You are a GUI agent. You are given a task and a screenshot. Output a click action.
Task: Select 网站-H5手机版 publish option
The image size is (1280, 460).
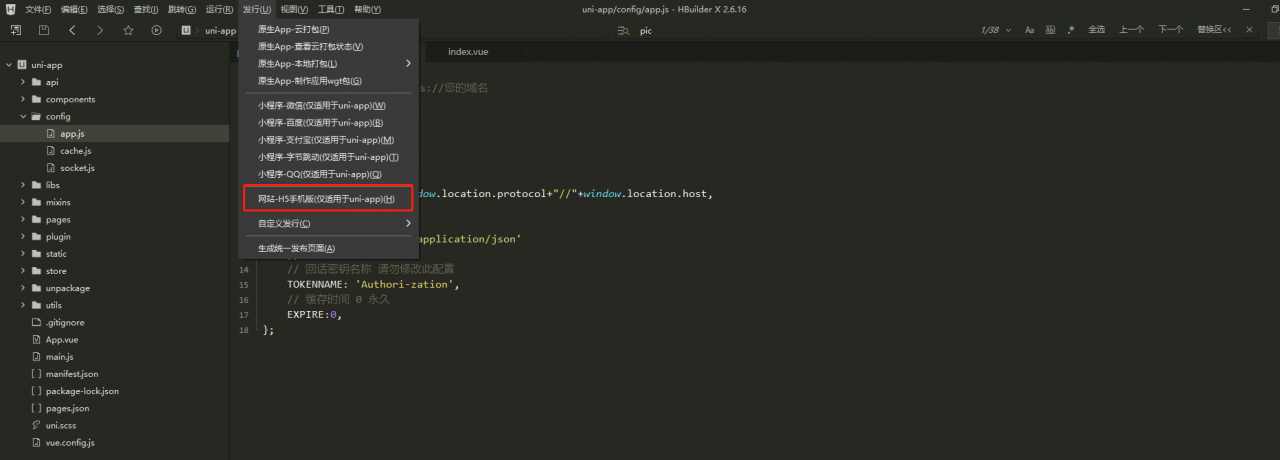coord(328,199)
